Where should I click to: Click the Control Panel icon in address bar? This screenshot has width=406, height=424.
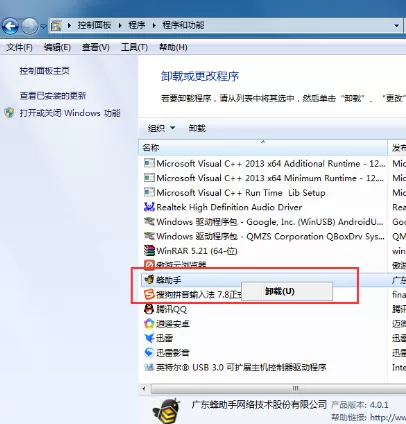(56, 25)
